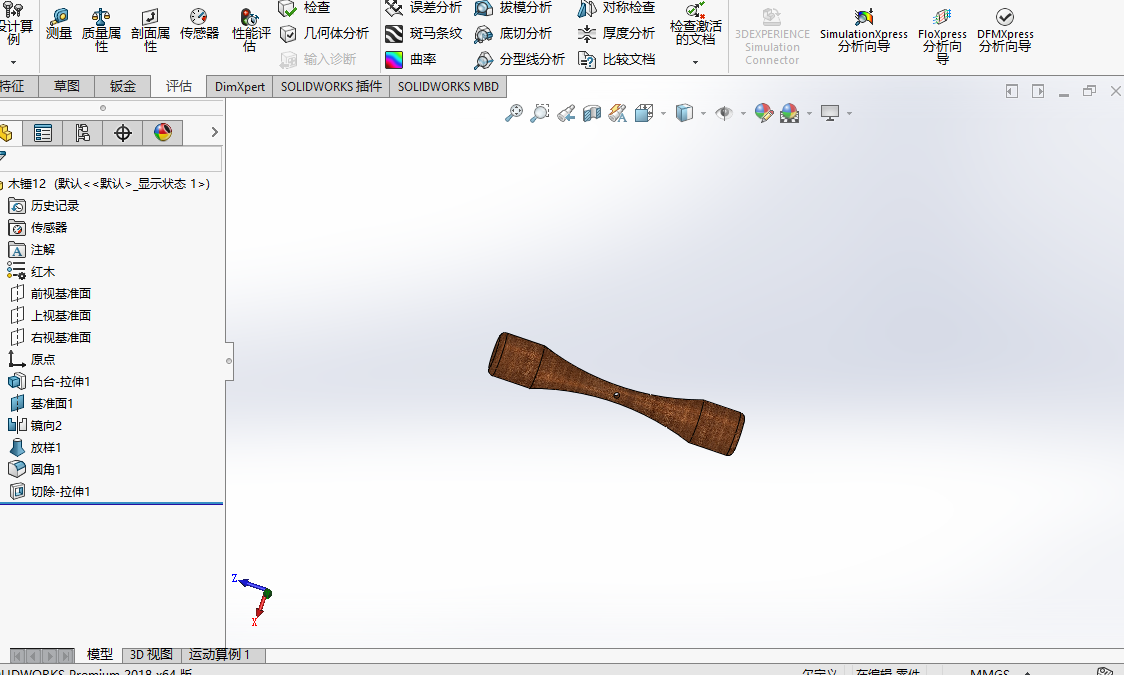This screenshot has width=1124, height=675.
Task: Select 凸台-拉伸1 feature
Action: [x=49, y=382]
